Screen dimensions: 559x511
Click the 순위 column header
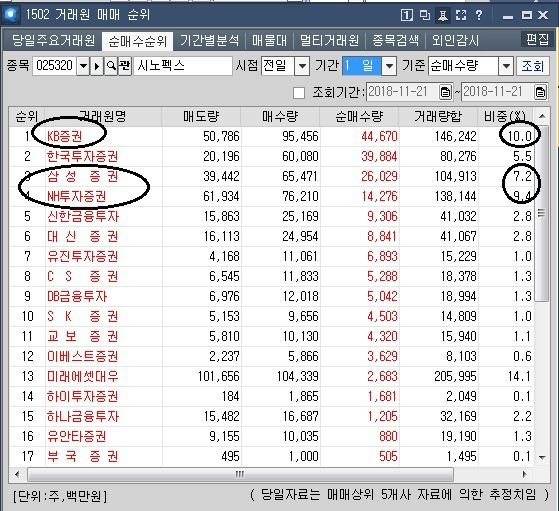point(27,116)
